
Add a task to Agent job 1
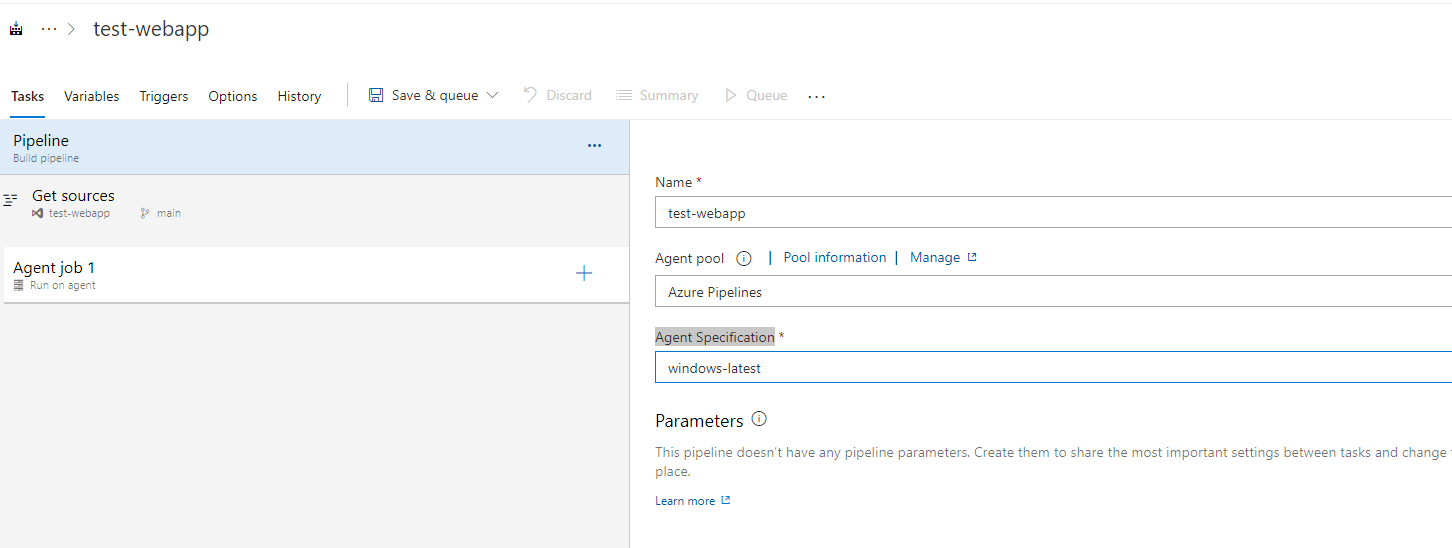click(x=584, y=273)
